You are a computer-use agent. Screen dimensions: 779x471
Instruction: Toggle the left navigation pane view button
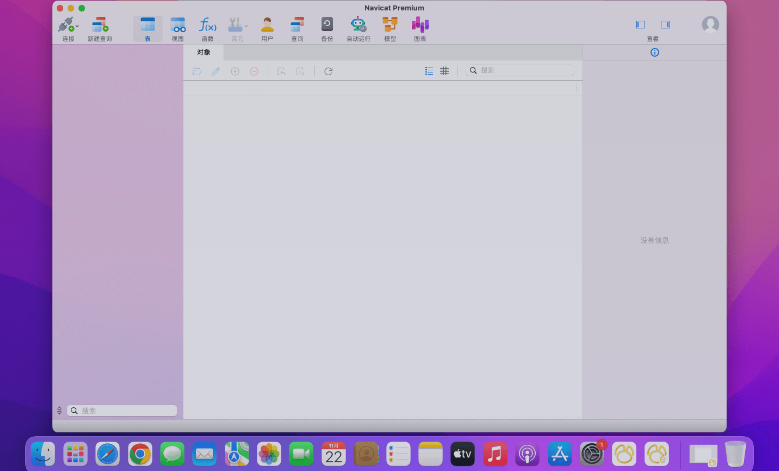(640, 24)
